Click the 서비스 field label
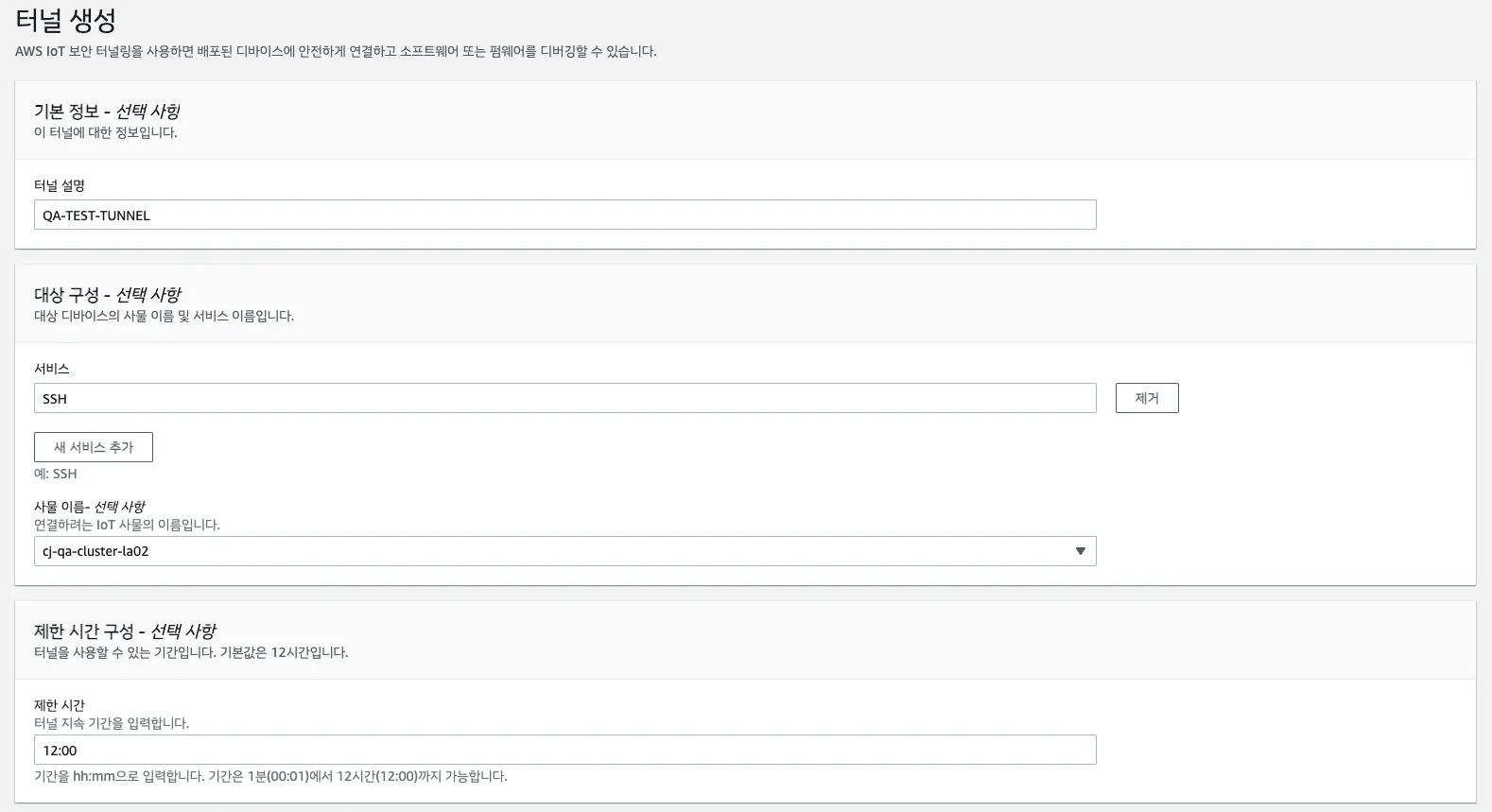 coord(52,369)
